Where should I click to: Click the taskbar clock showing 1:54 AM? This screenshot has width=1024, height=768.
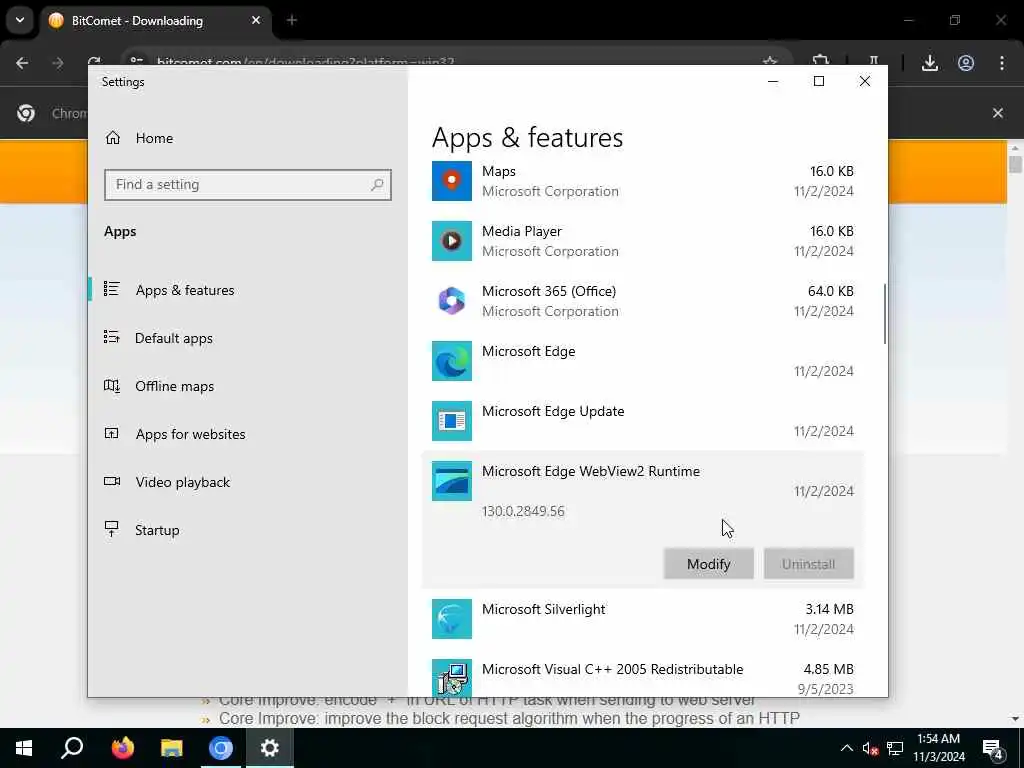[938, 748]
